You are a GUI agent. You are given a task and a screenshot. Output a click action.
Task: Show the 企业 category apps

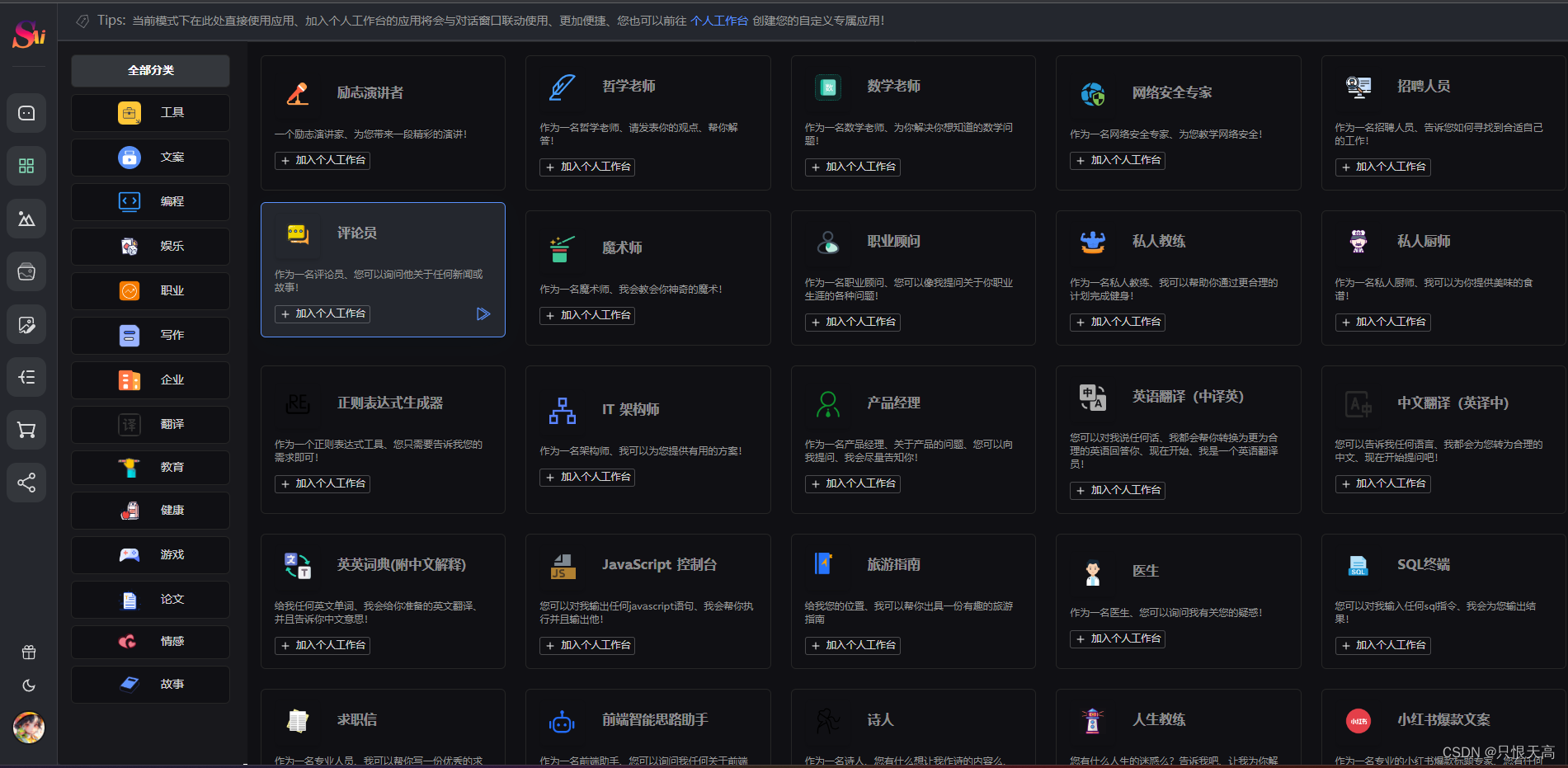pos(150,380)
